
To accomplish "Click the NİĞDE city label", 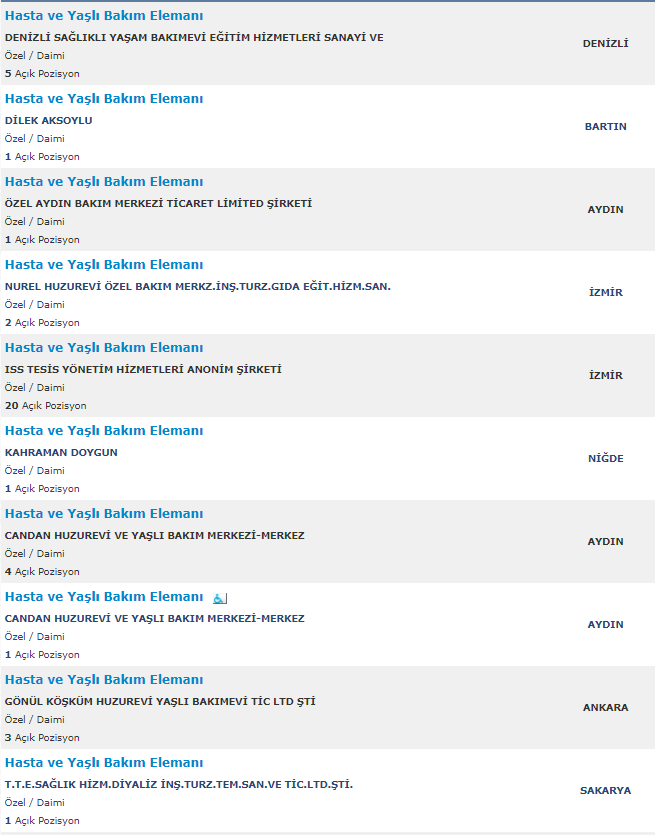I will [x=605, y=459].
